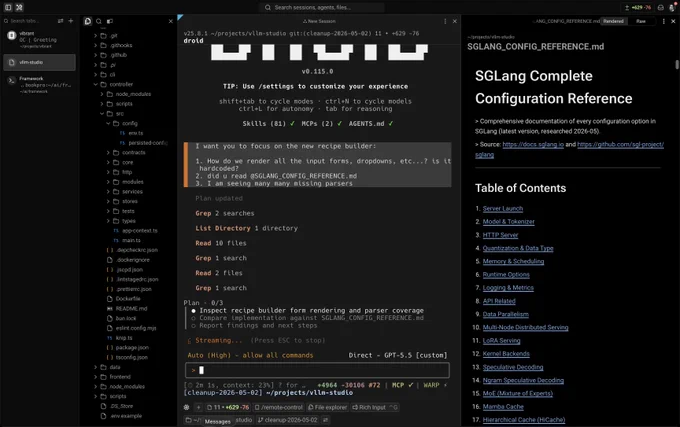The width and height of the screenshot is (680, 427).
Task: Click the Rich Input chip
Action: (x=375, y=407)
